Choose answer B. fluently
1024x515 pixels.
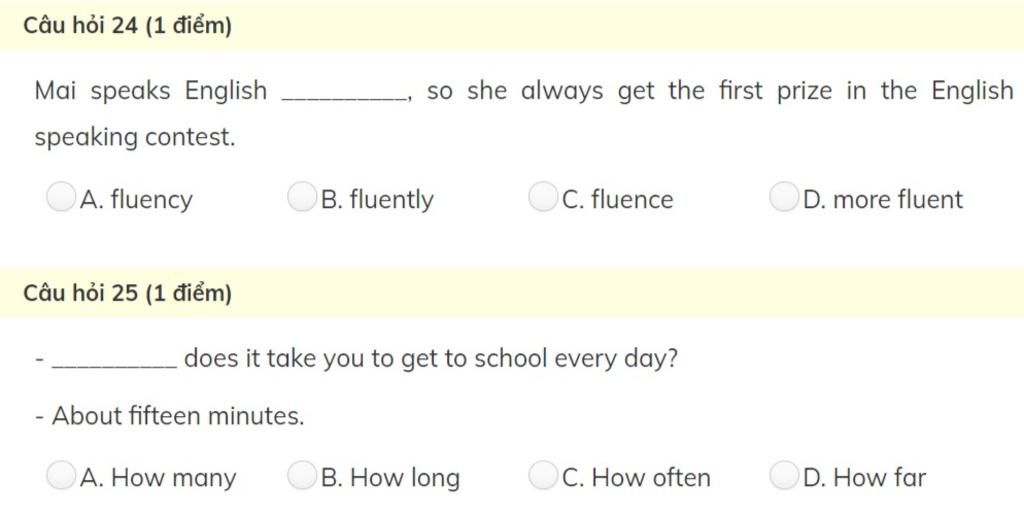click(x=301, y=198)
